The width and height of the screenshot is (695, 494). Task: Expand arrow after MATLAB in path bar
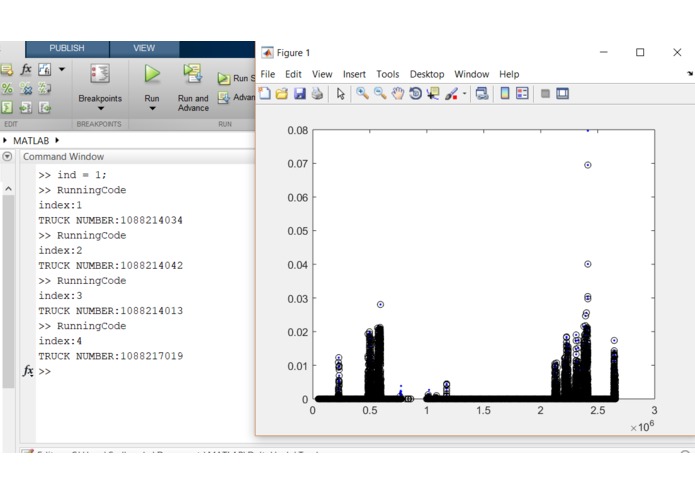(57, 140)
